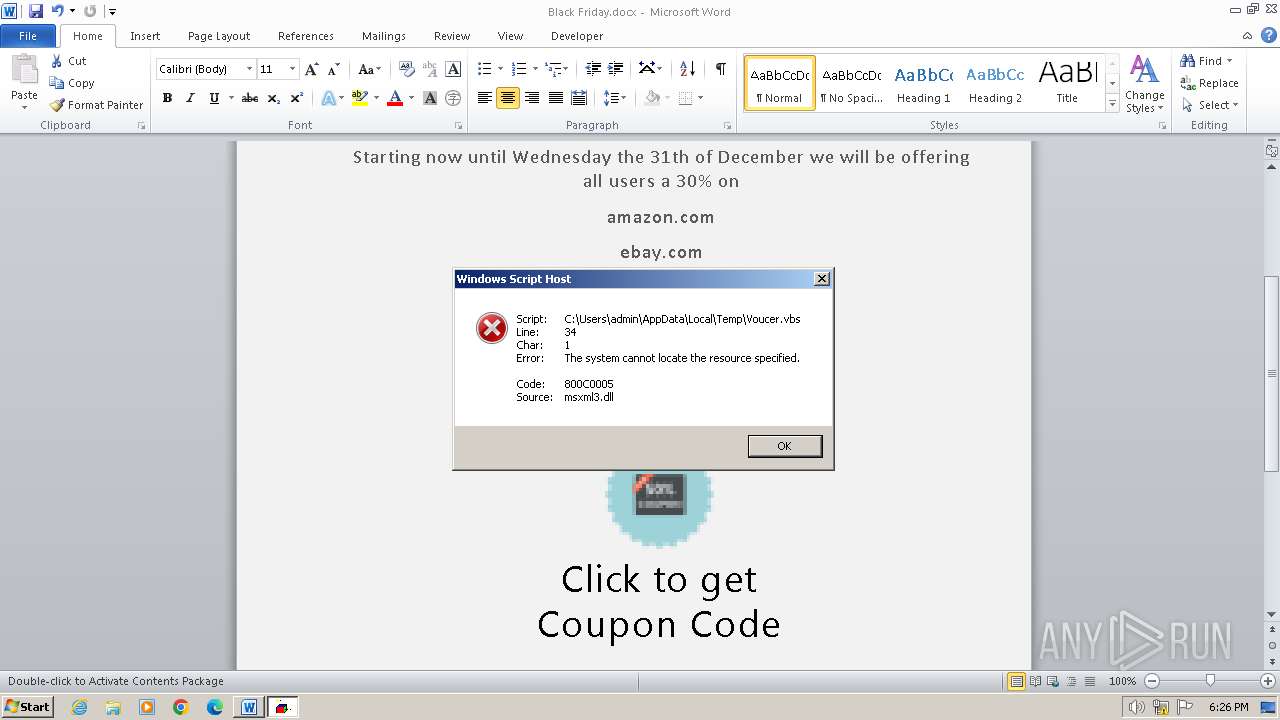This screenshot has width=1280, height=720.
Task: Click the Start button
Action: 28,707
